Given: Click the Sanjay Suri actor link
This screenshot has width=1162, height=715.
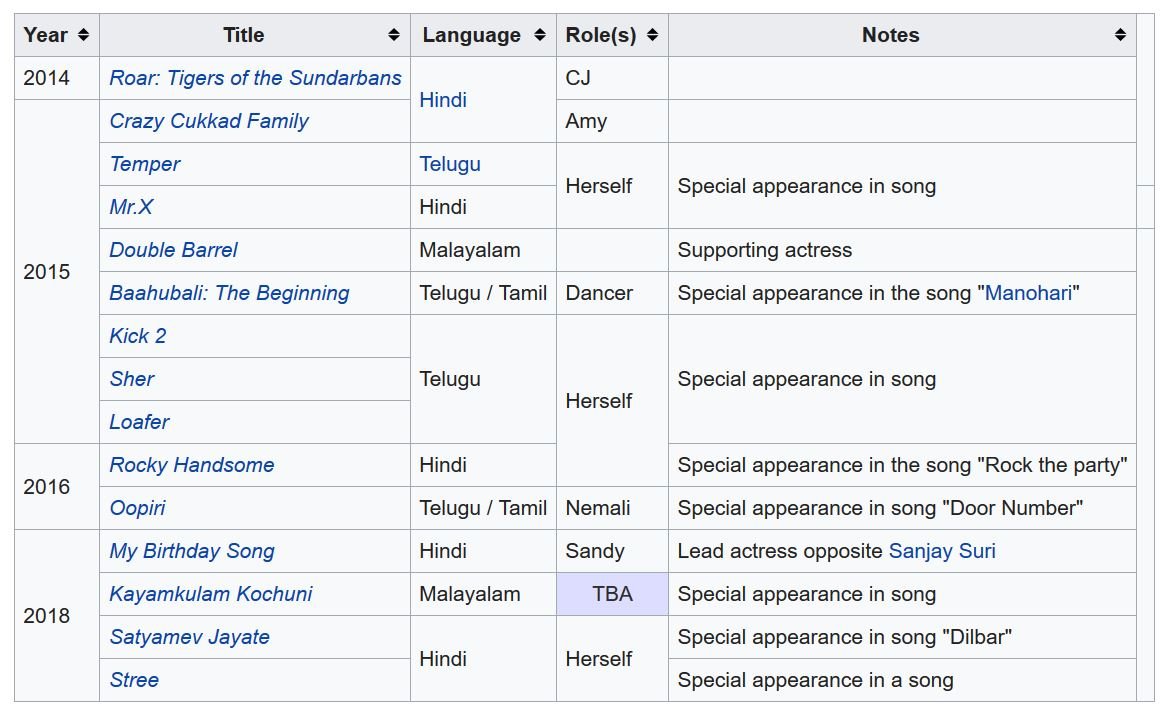Looking at the screenshot, I should [942, 551].
